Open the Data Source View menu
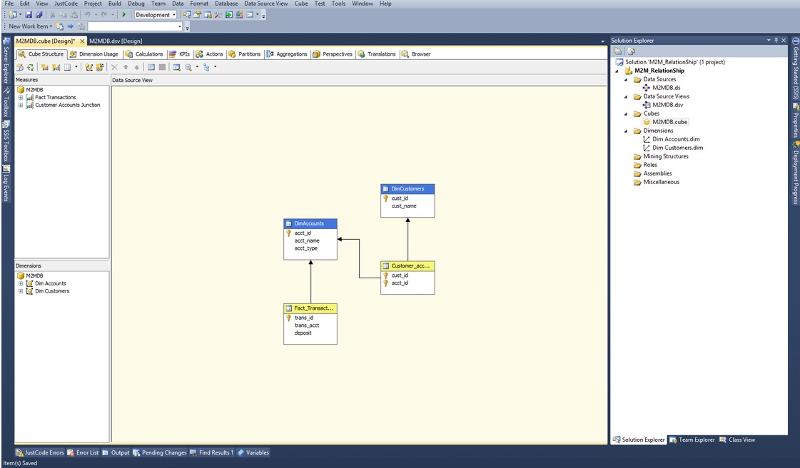Screen dimensions: 800x468 click(x=266, y=4)
